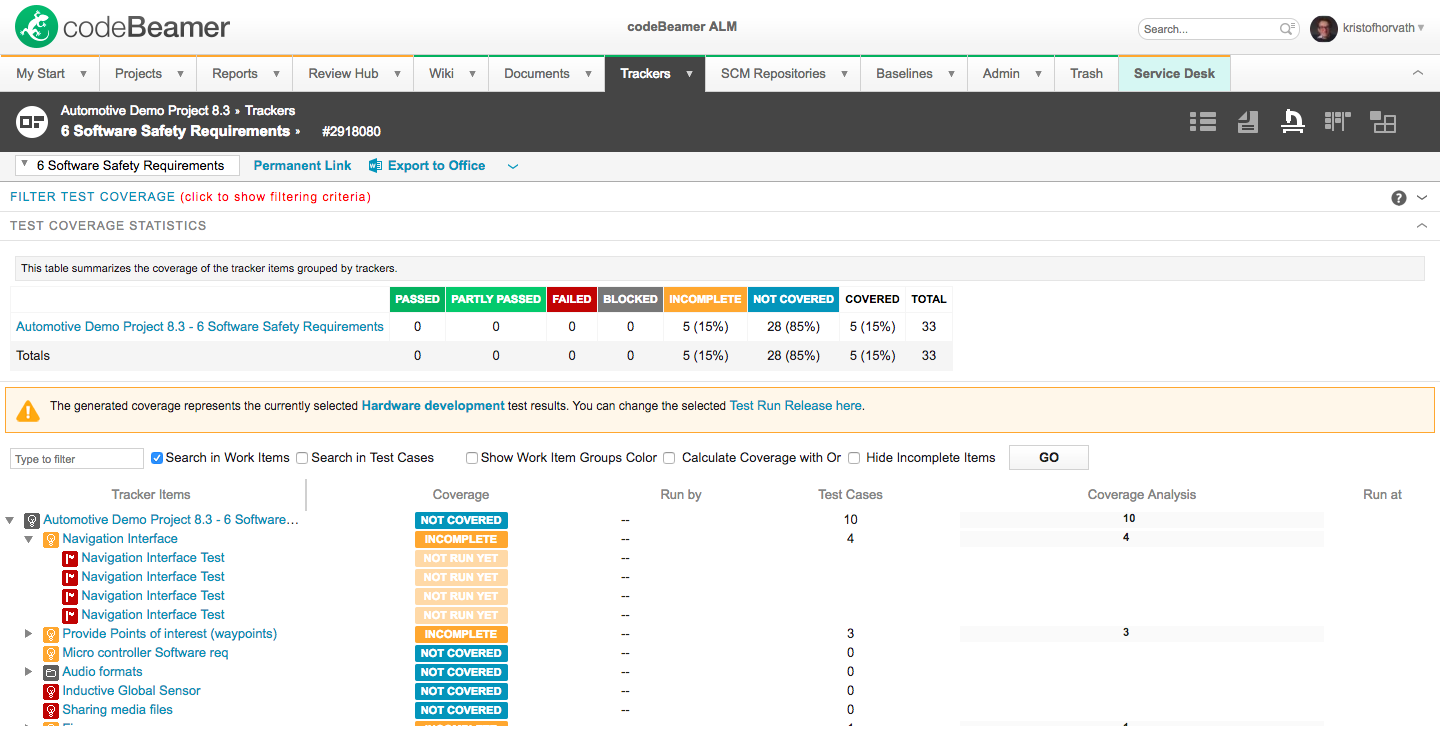Screen dimensions: 1440x730
Task: Focus the Type to filter field
Action: (77, 459)
